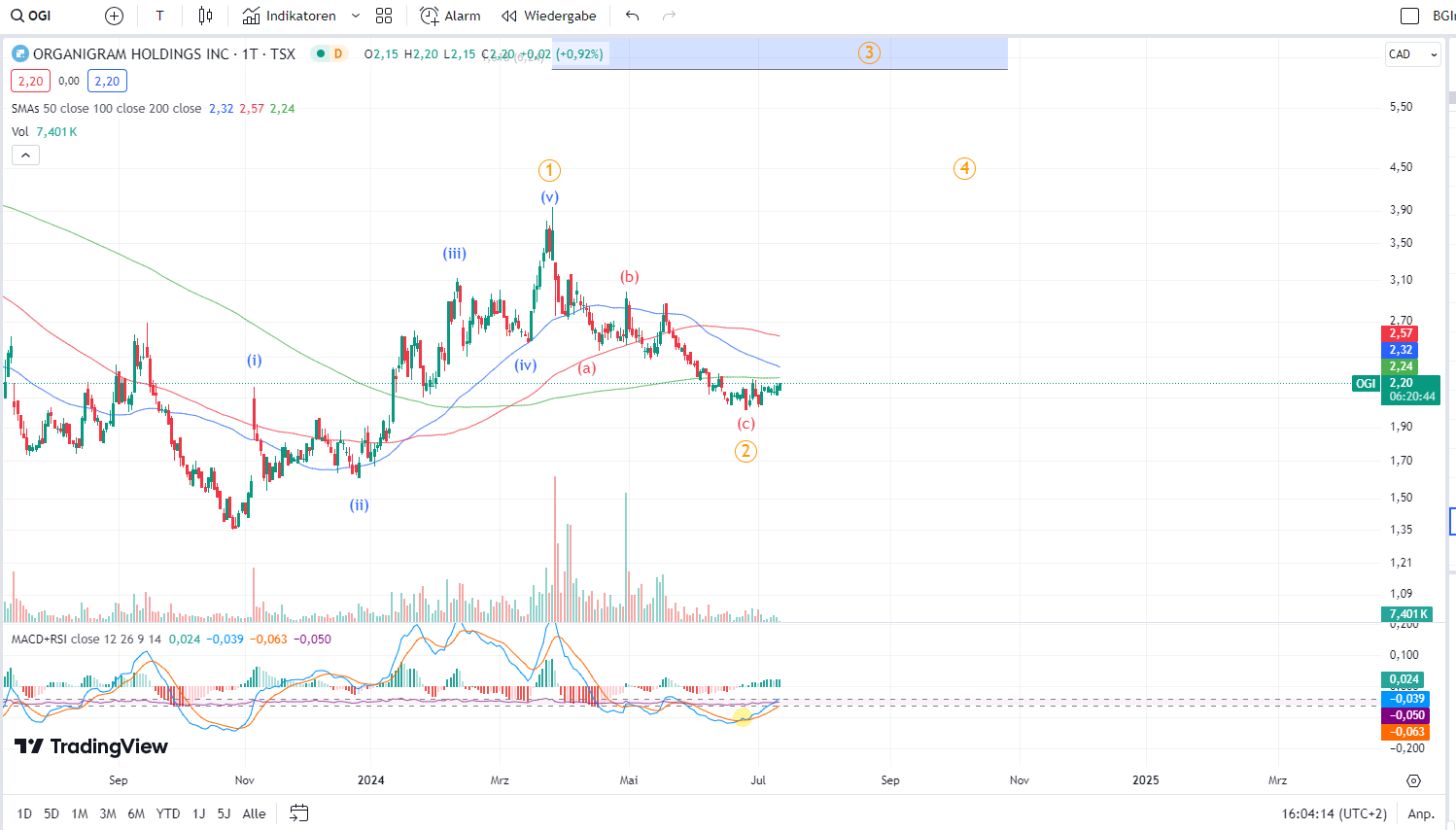
Task: Set range to 1M
Action: point(80,813)
